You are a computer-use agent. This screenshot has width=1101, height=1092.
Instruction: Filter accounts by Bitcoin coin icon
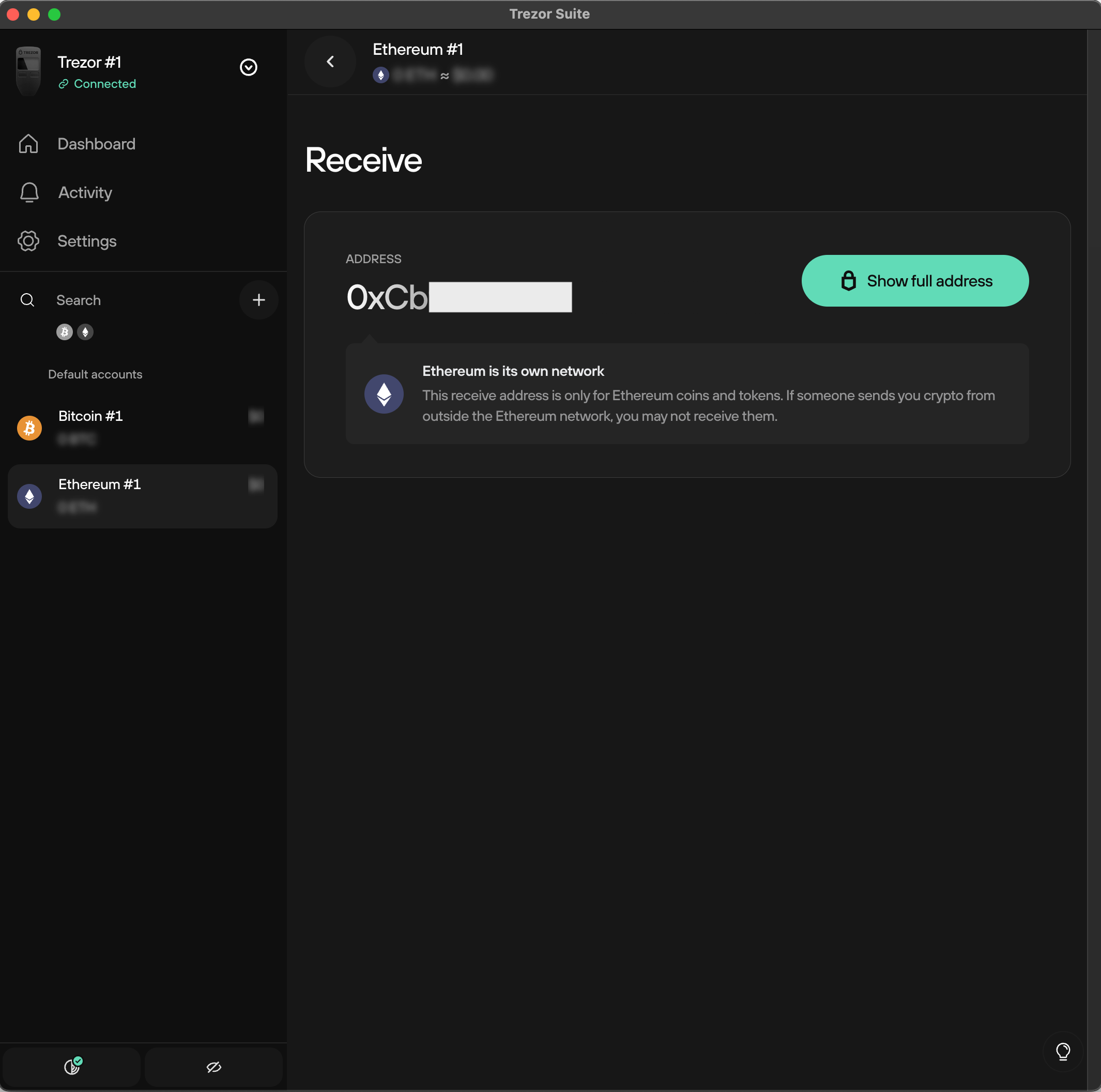click(65, 332)
